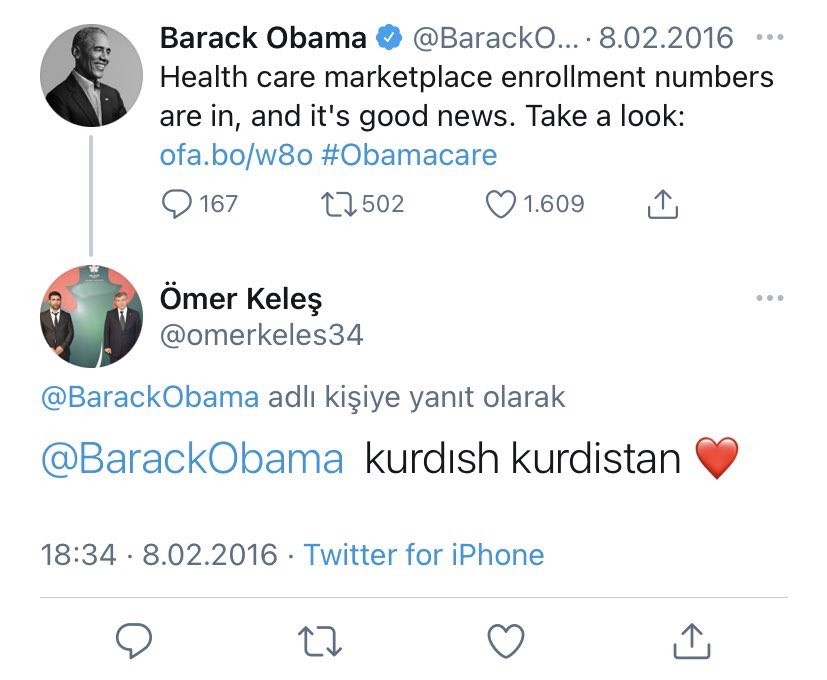Like Ömer Keleş's kurdistan reply

pyautogui.click(x=506, y=640)
